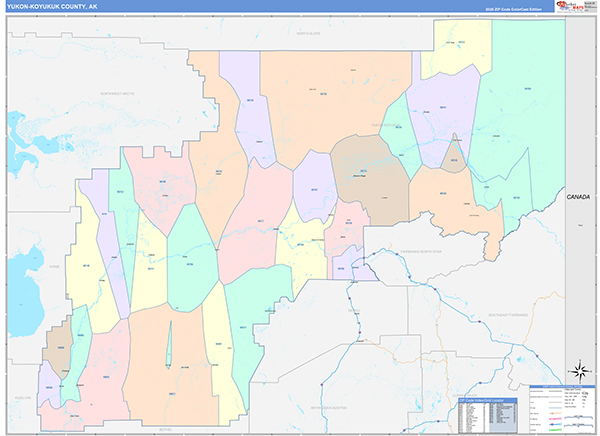This screenshot has width=600, height=436.
Task: Select the "CANADA" label on the map
Action: (x=578, y=197)
